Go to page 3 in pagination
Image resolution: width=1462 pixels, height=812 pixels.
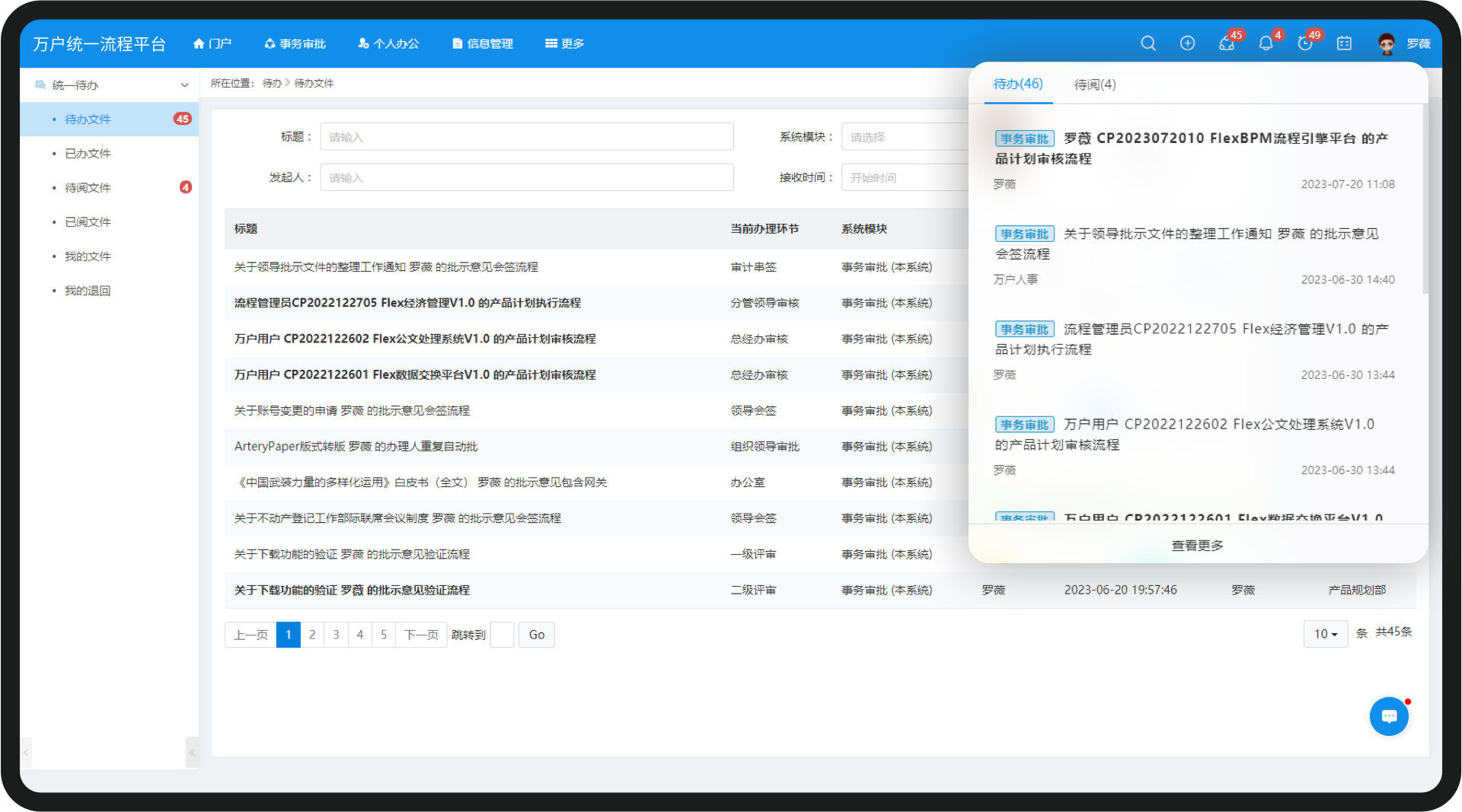pos(336,635)
